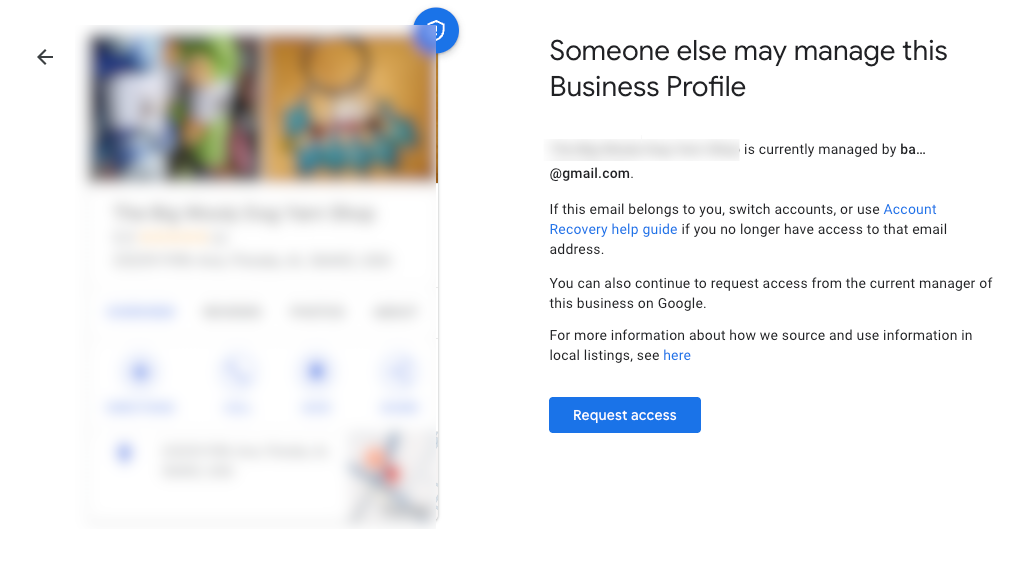Open the Account Recovery help guide link
Image resolution: width=1020 pixels, height=577 pixels.
tap(743, 219)
